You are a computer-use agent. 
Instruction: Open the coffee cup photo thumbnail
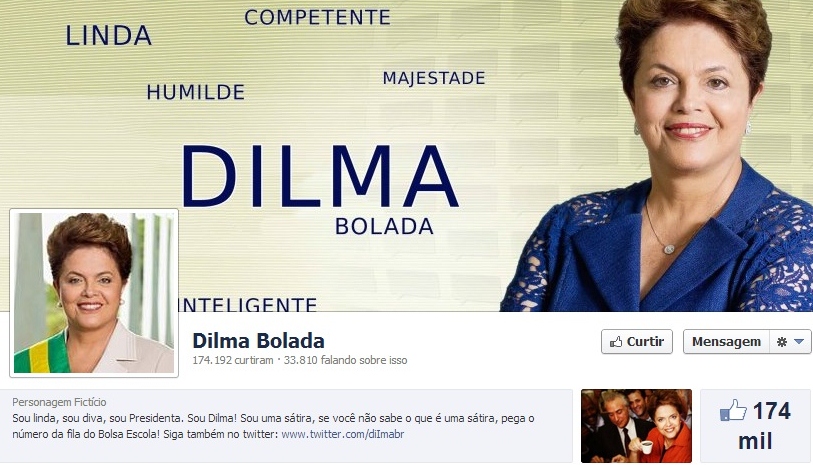click(636, 426)
